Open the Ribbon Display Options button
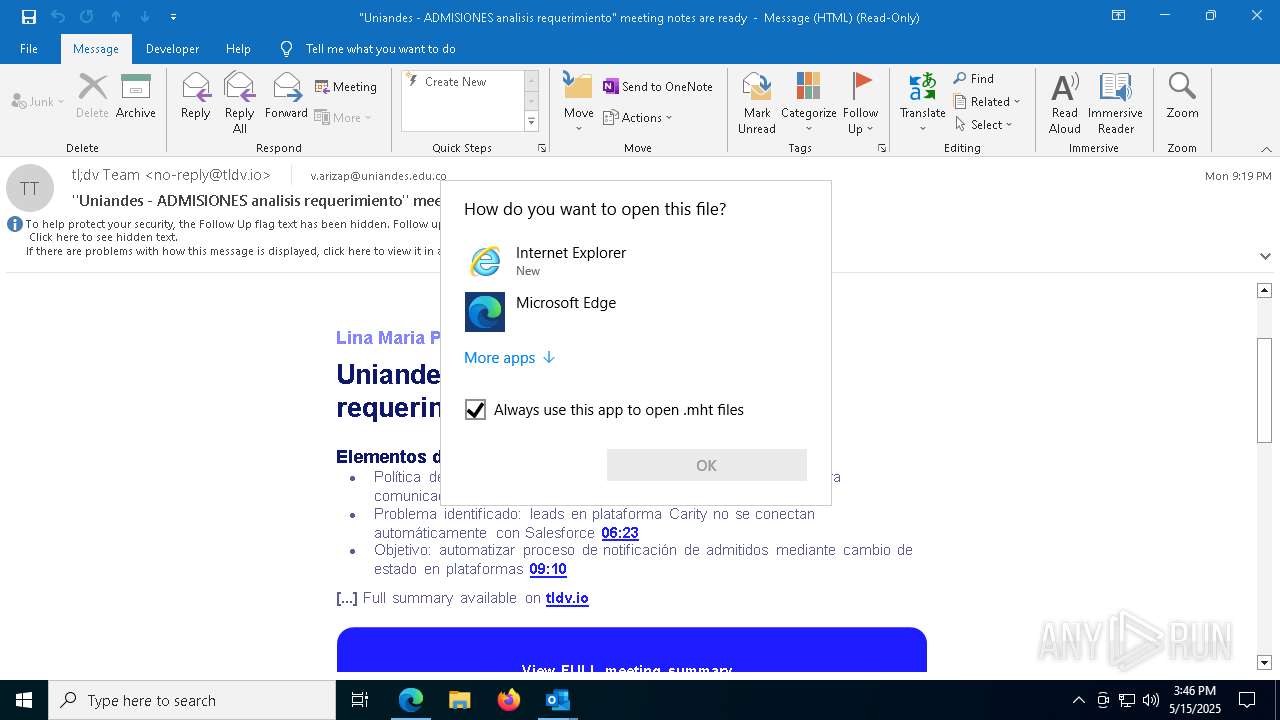Screen dimensions: 1280x720 (1119, 16)
